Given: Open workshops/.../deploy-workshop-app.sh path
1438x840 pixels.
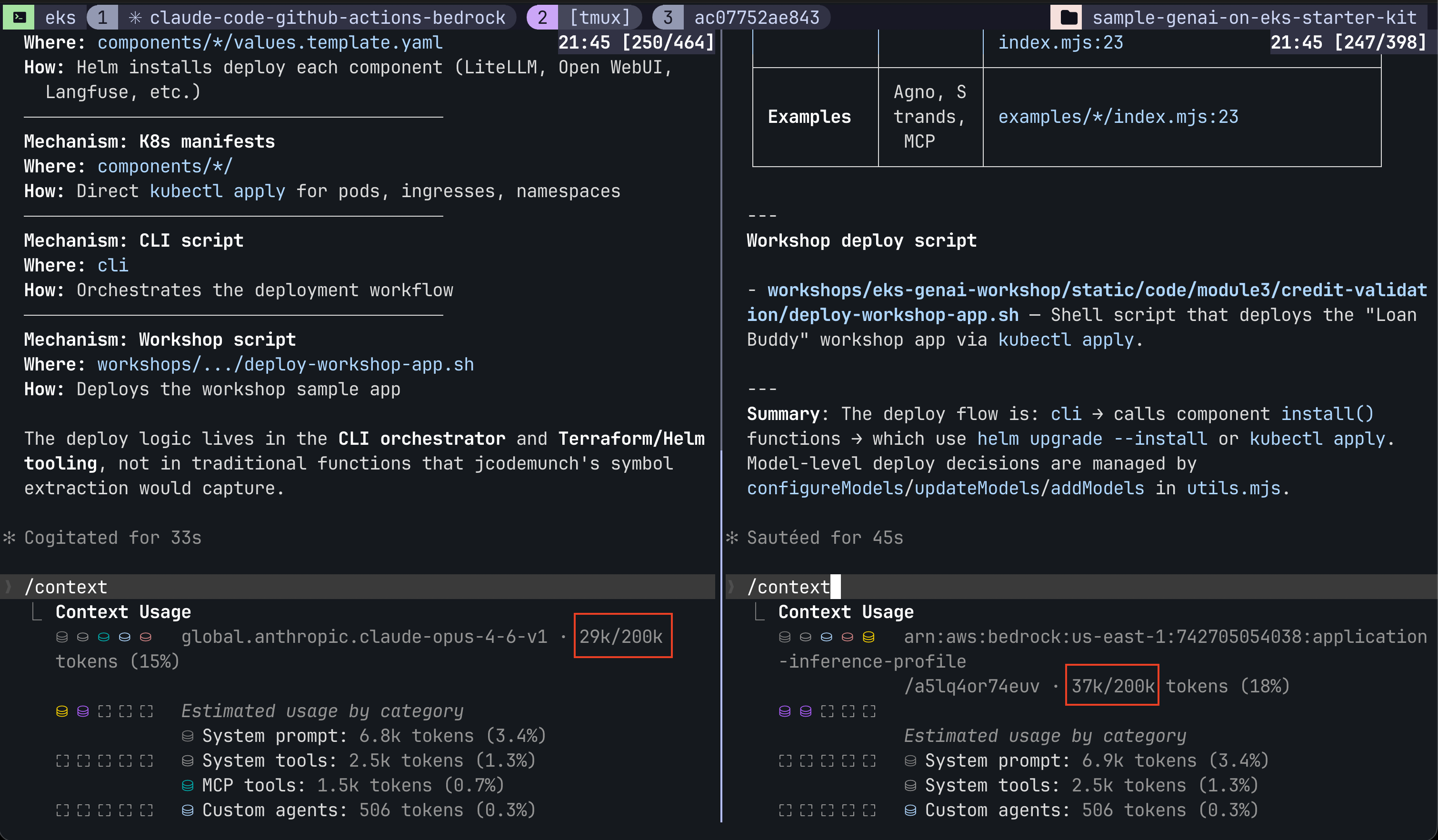Looking at the screenshot, I should coord(285,365).
